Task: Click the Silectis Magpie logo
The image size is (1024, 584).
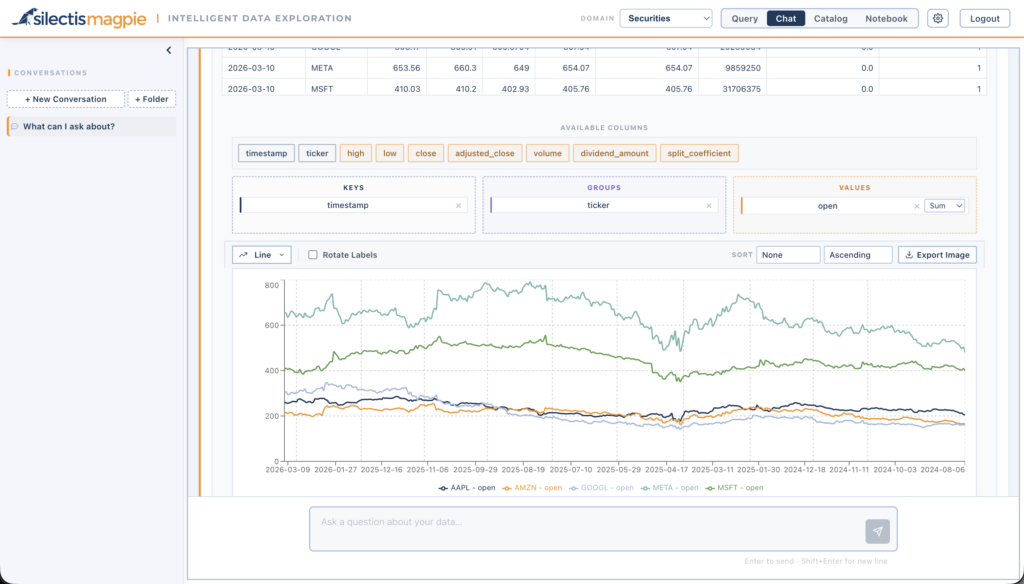Action: point(80,18)
